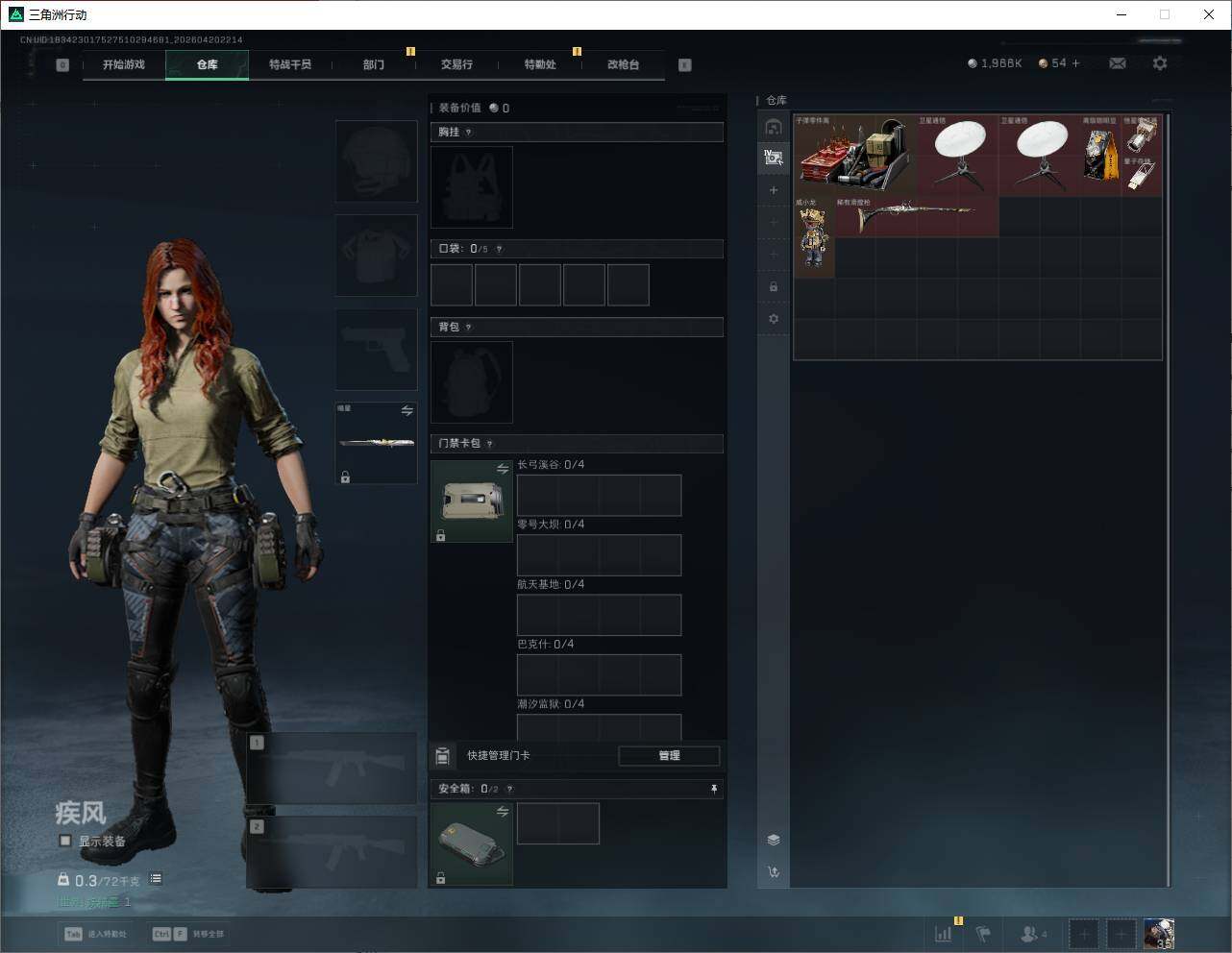Click the safe box container item
Viewport: 1232px width, 953px height.
tap(472, 843)
